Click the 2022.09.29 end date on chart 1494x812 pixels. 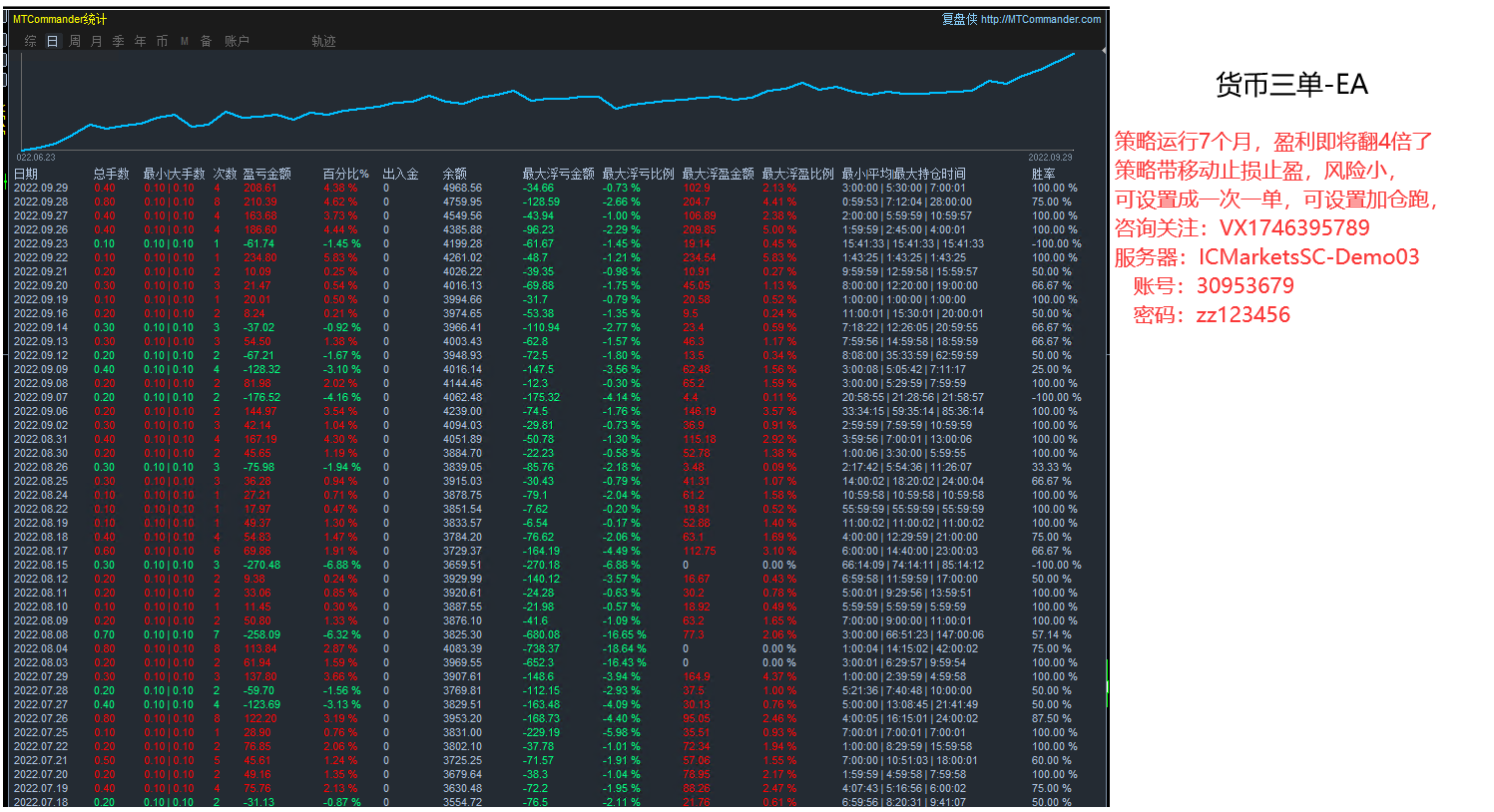point(1050,158)
